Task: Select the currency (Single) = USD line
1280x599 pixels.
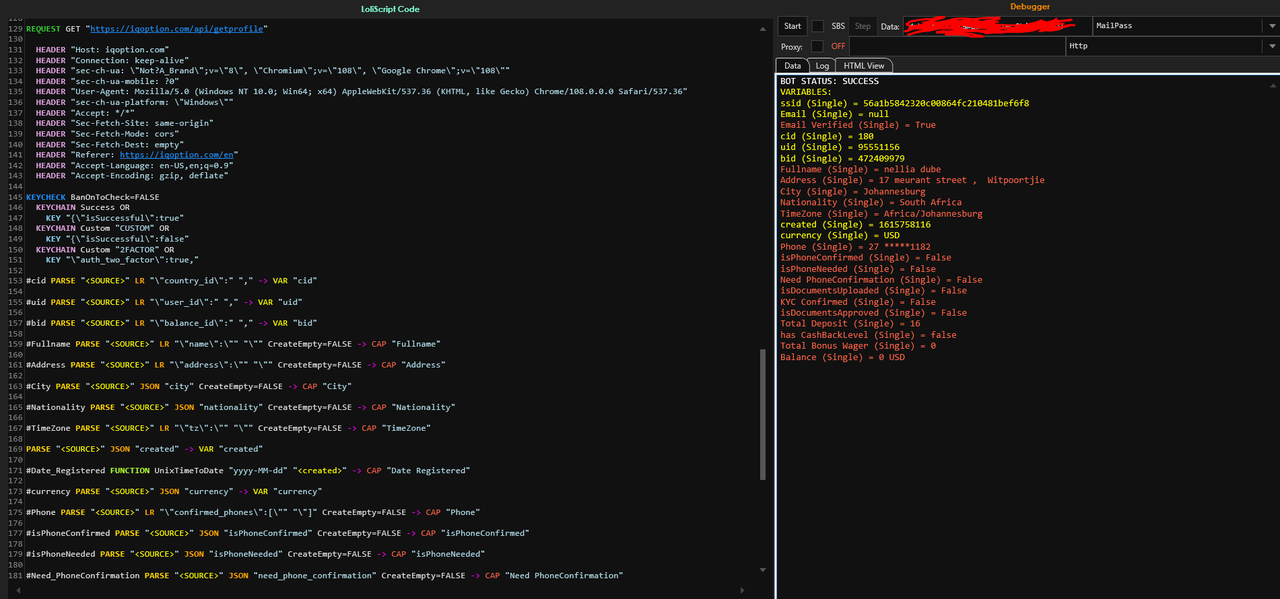Action: pyautogui.click(x=839, y=235)
